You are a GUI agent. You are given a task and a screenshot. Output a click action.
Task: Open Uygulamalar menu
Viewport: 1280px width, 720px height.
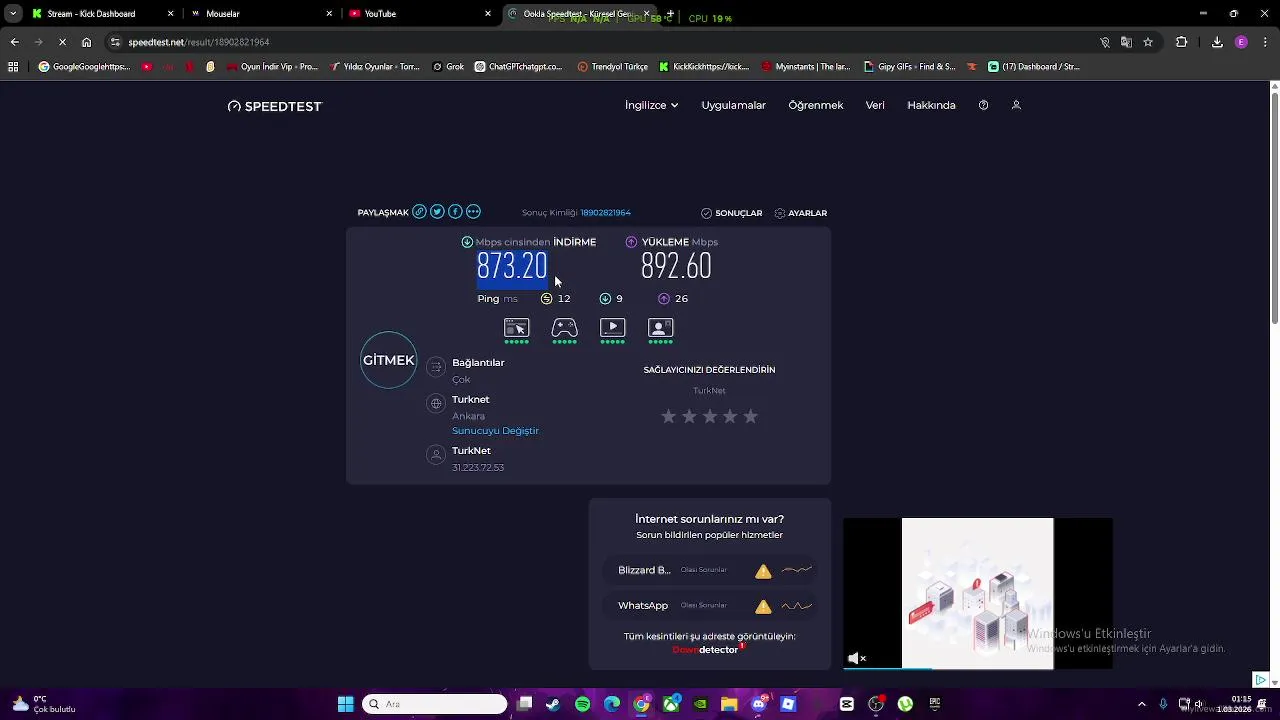point(733,105)
